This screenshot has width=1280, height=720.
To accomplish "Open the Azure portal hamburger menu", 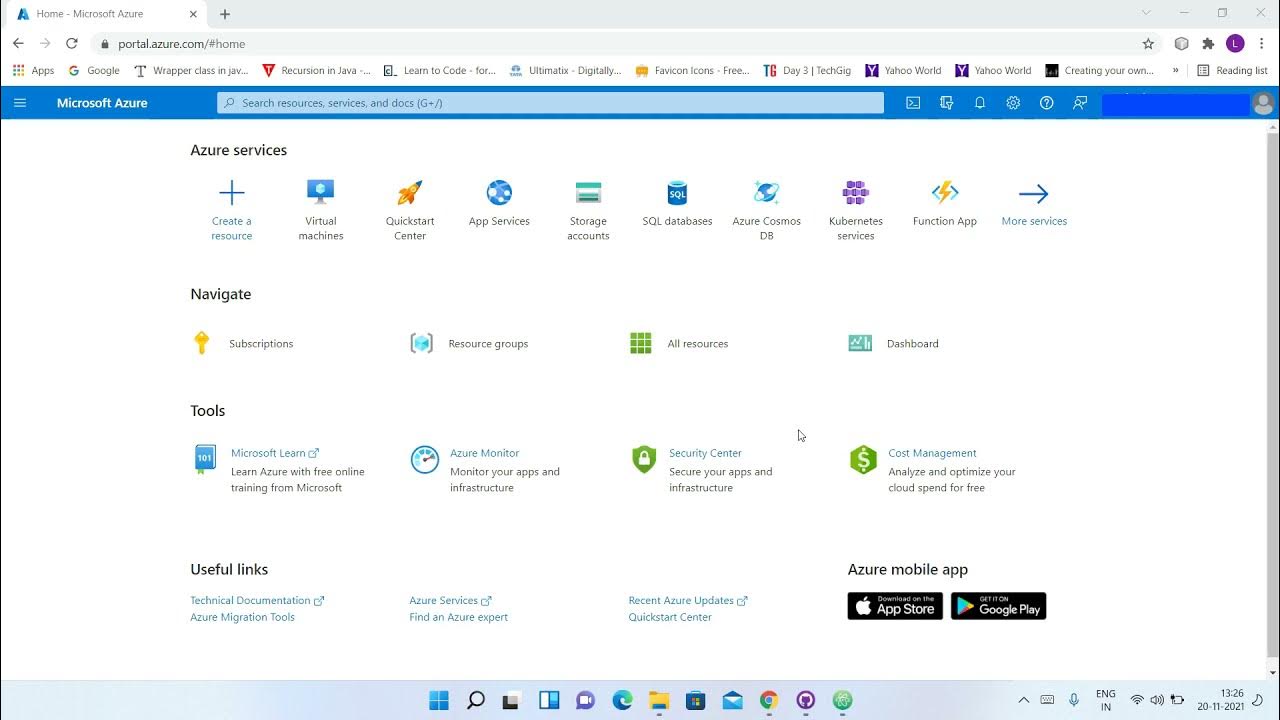I will click(x=20, y=103).
